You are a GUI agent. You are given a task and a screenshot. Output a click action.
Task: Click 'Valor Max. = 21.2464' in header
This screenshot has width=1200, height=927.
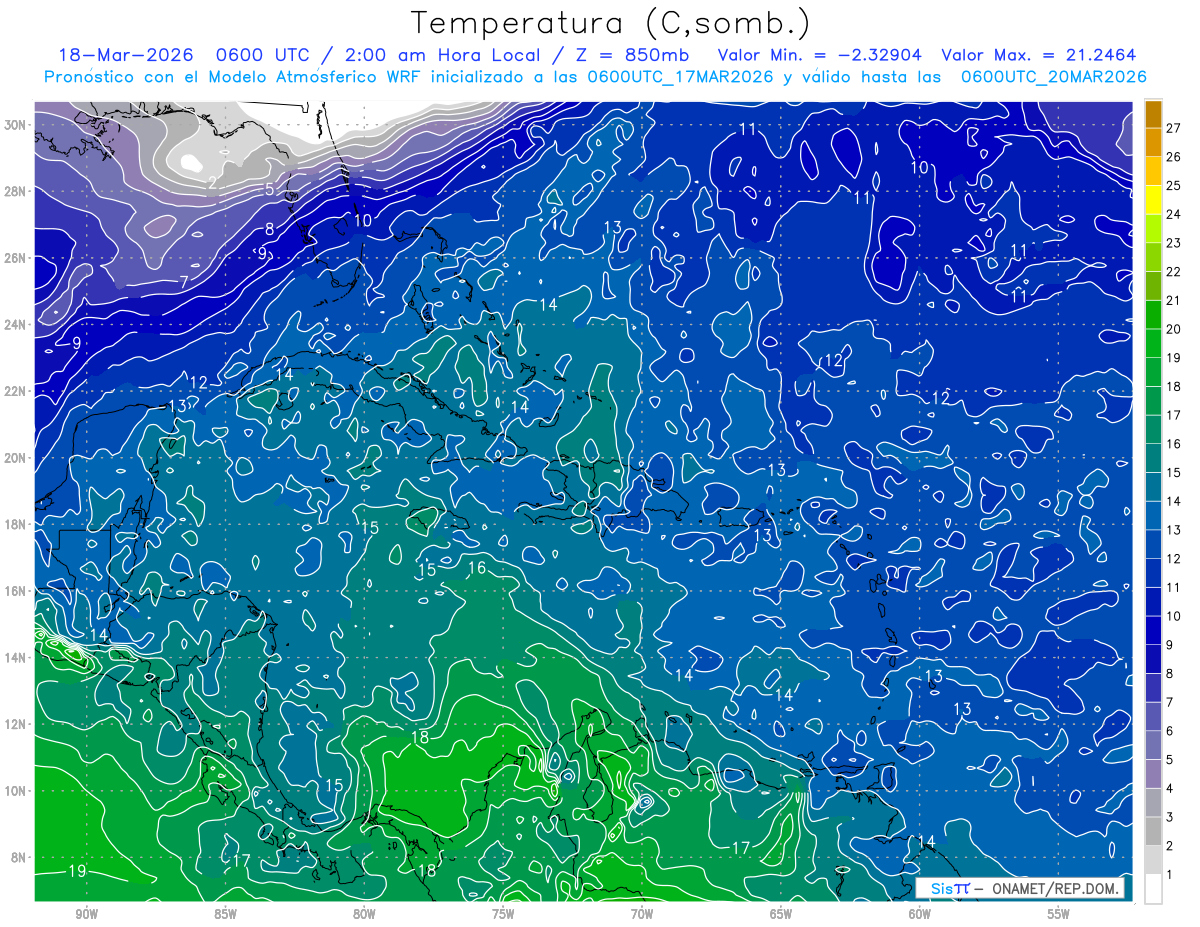(1039, 55)
